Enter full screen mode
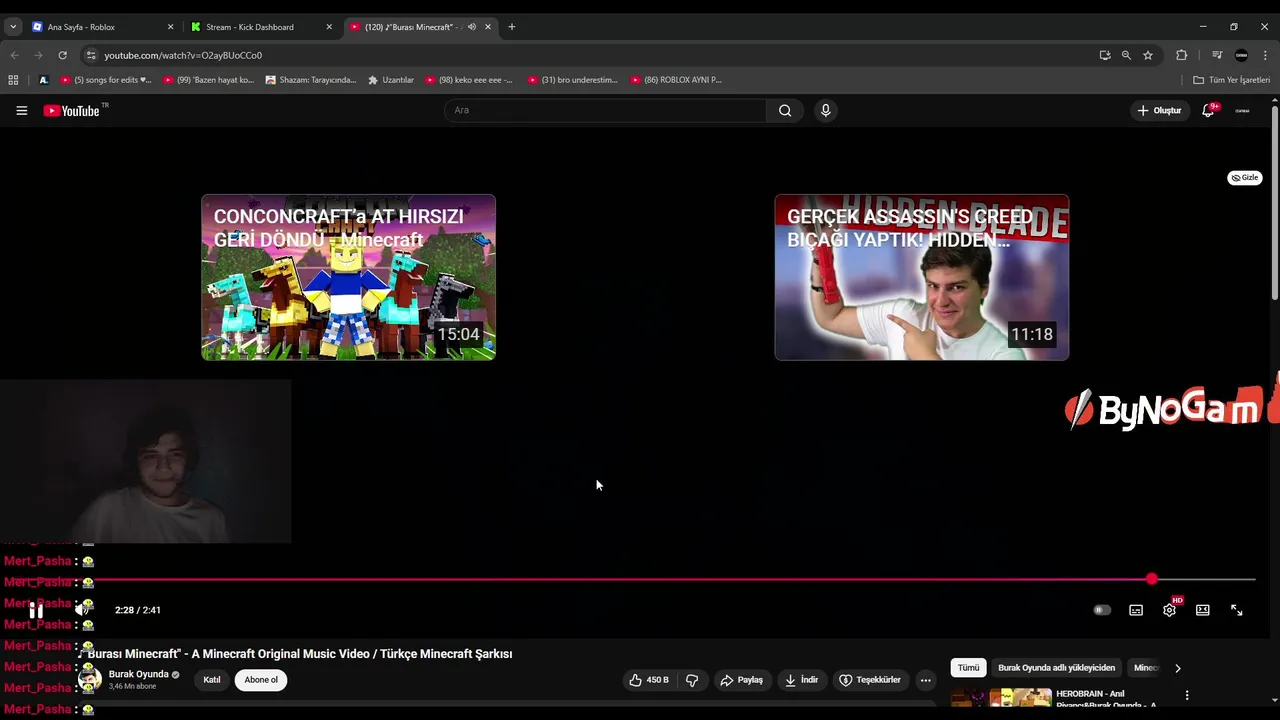 [1237, 610]
